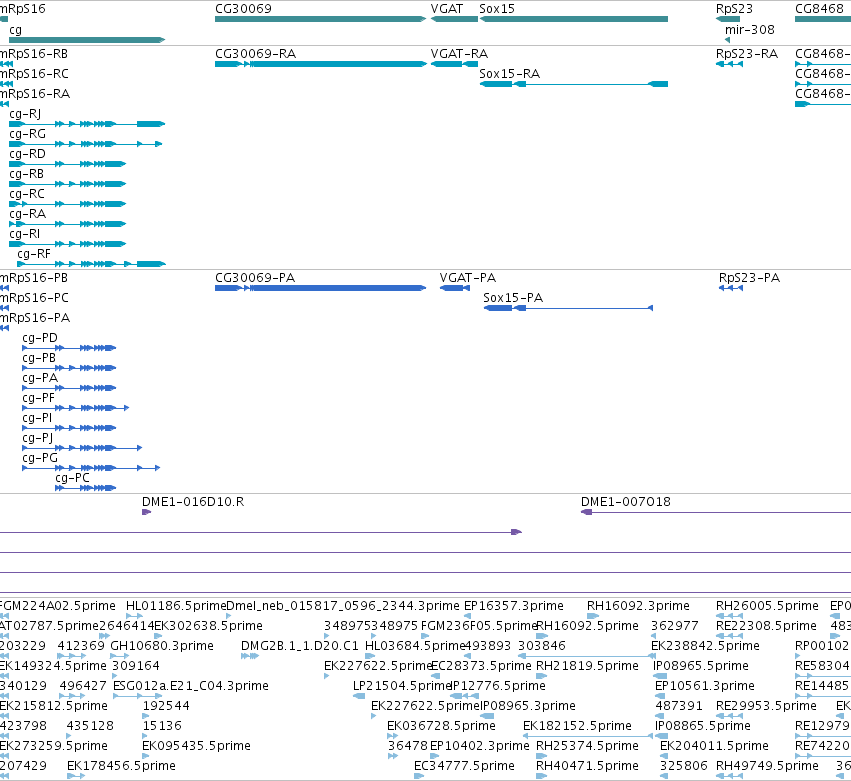
Task: Select the cg-PG protein label
Action: coord(40,459)
